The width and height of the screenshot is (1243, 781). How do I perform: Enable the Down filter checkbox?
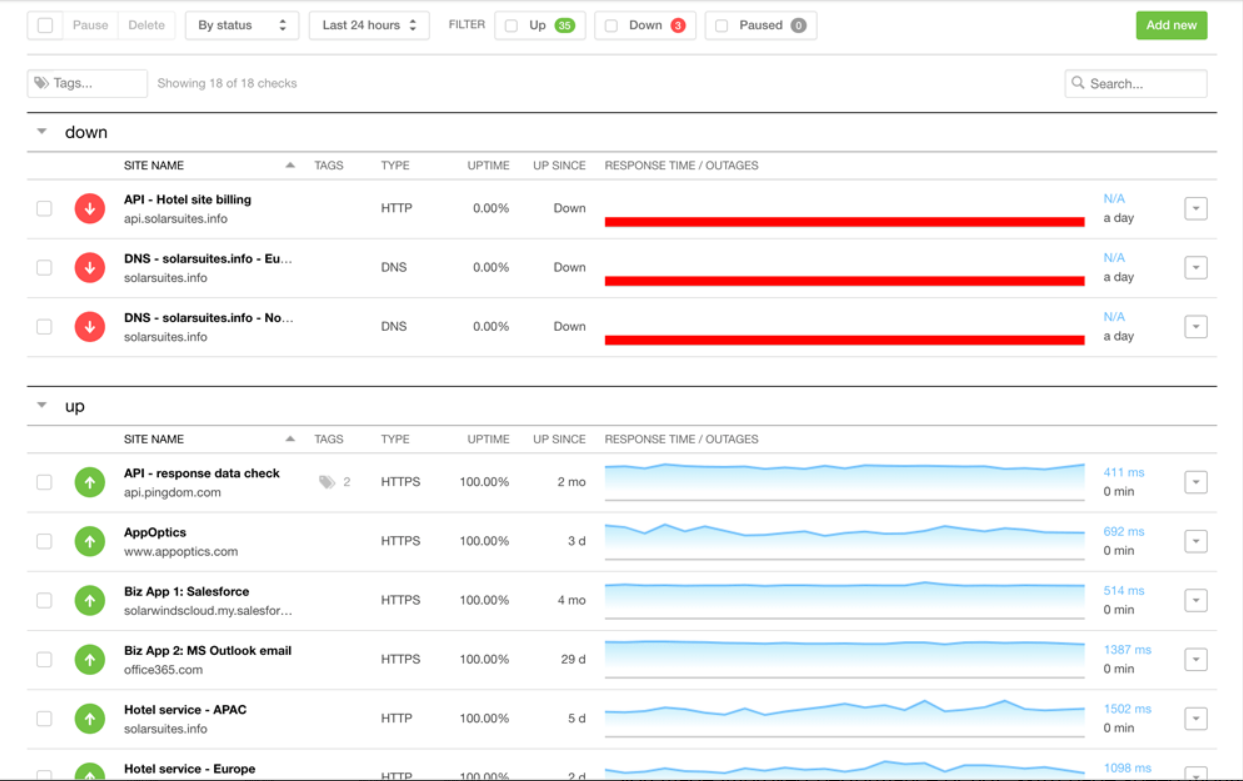611,26
